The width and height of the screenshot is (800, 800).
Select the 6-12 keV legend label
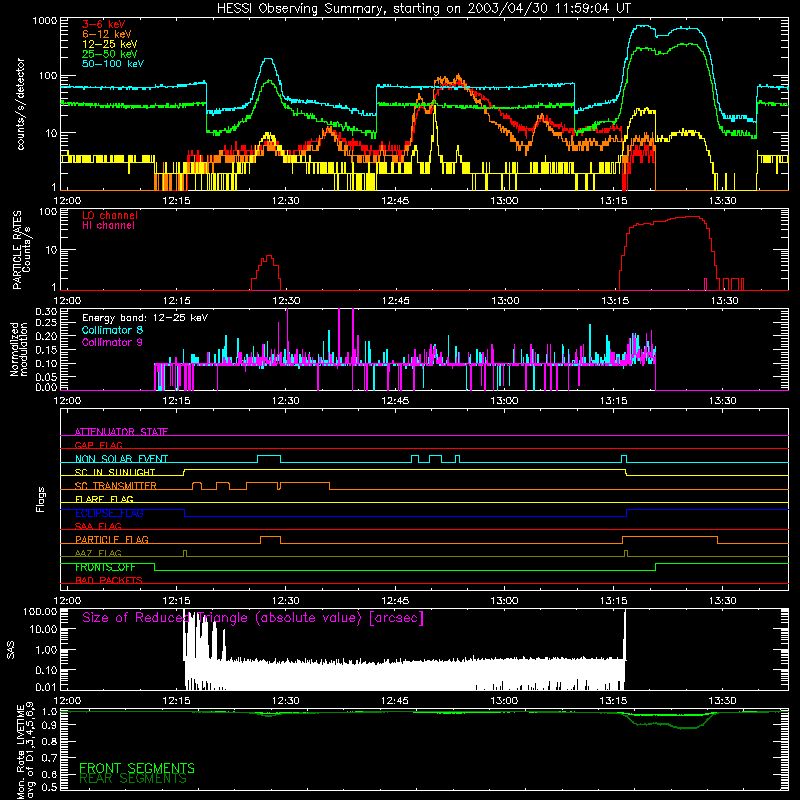pyautogui.click(x=107, y=34)
